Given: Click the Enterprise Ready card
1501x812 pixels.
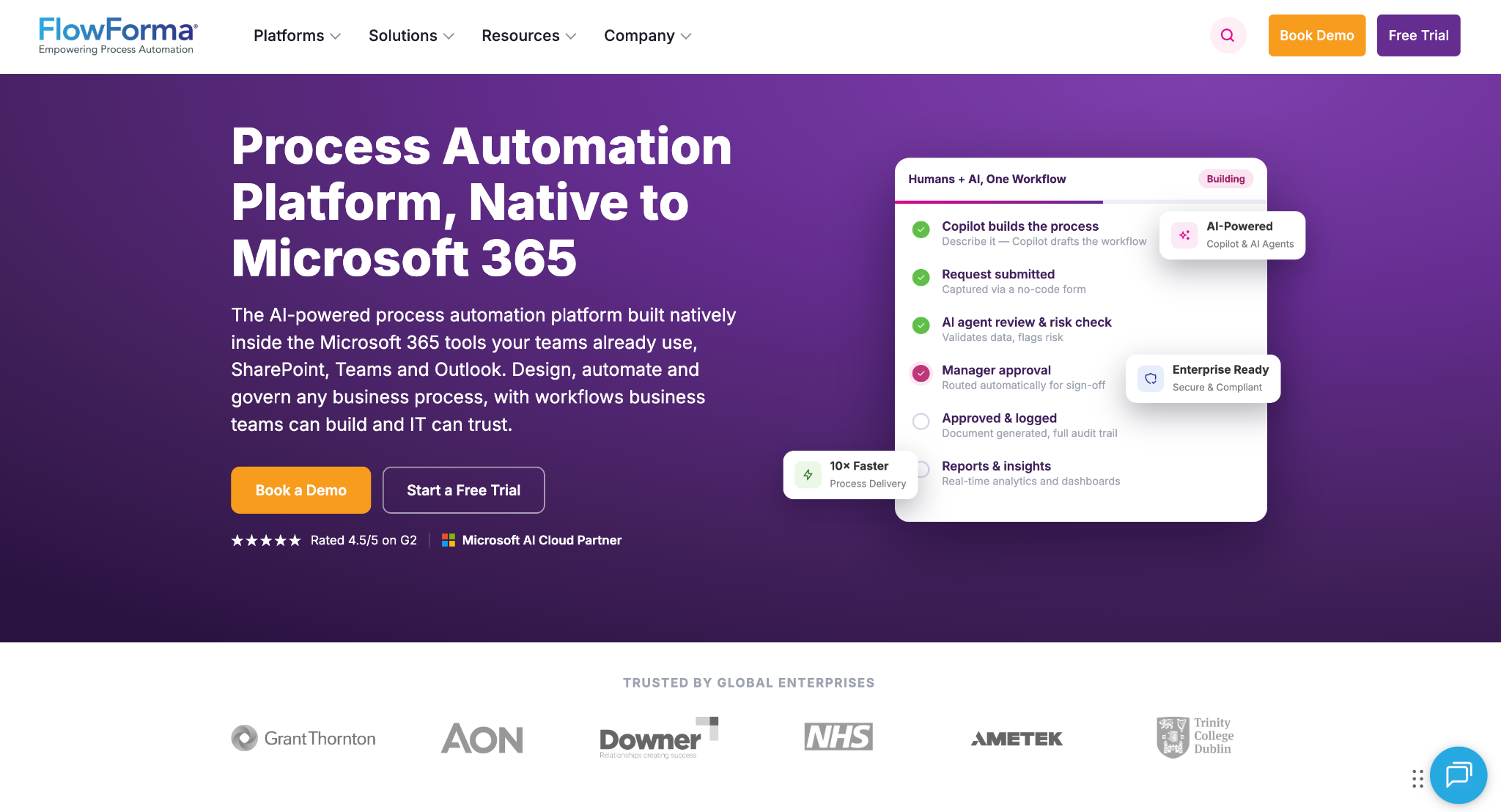Looking at the screenshot, I should pos(1203,378).
